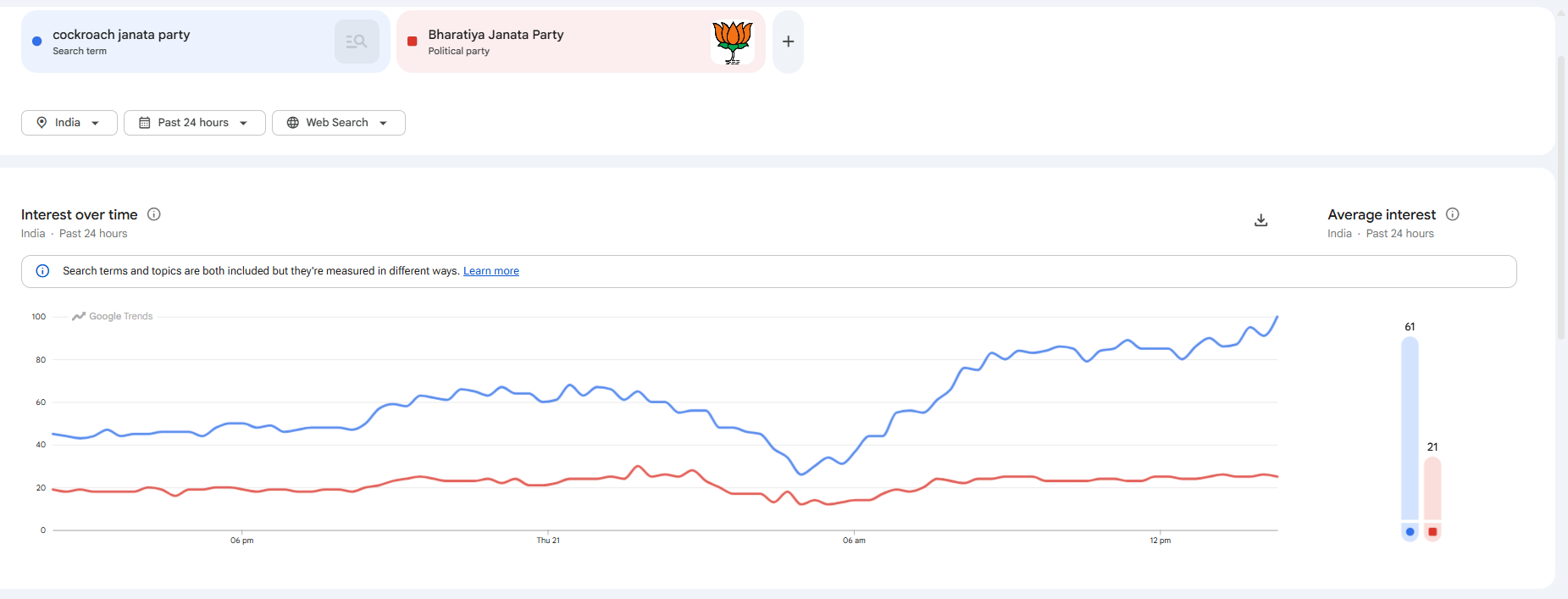Click the red legend square under the average bars
1568x599 pixels.
click(x=1432, y=532)
